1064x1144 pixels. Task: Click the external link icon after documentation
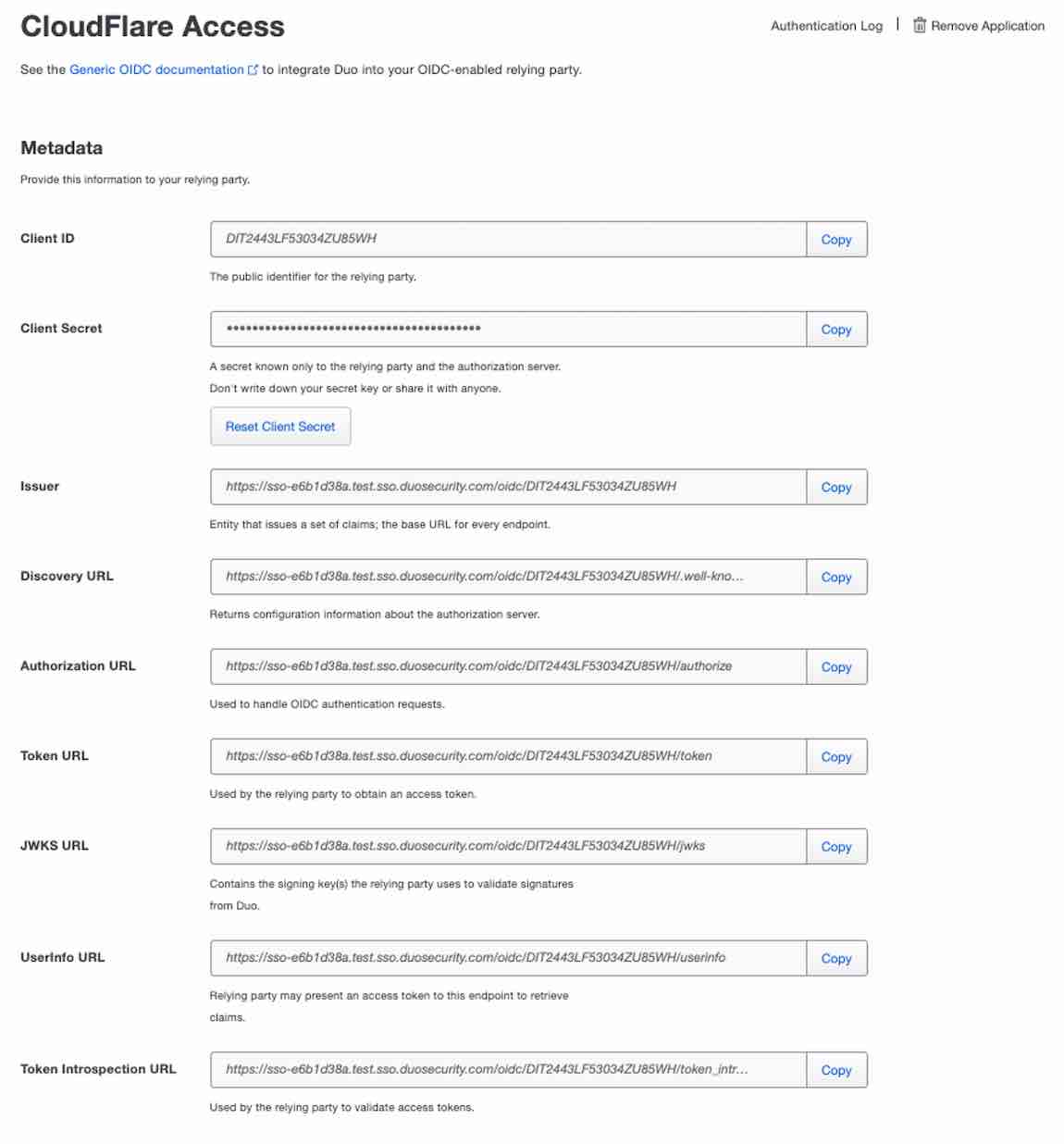point(253,69)
